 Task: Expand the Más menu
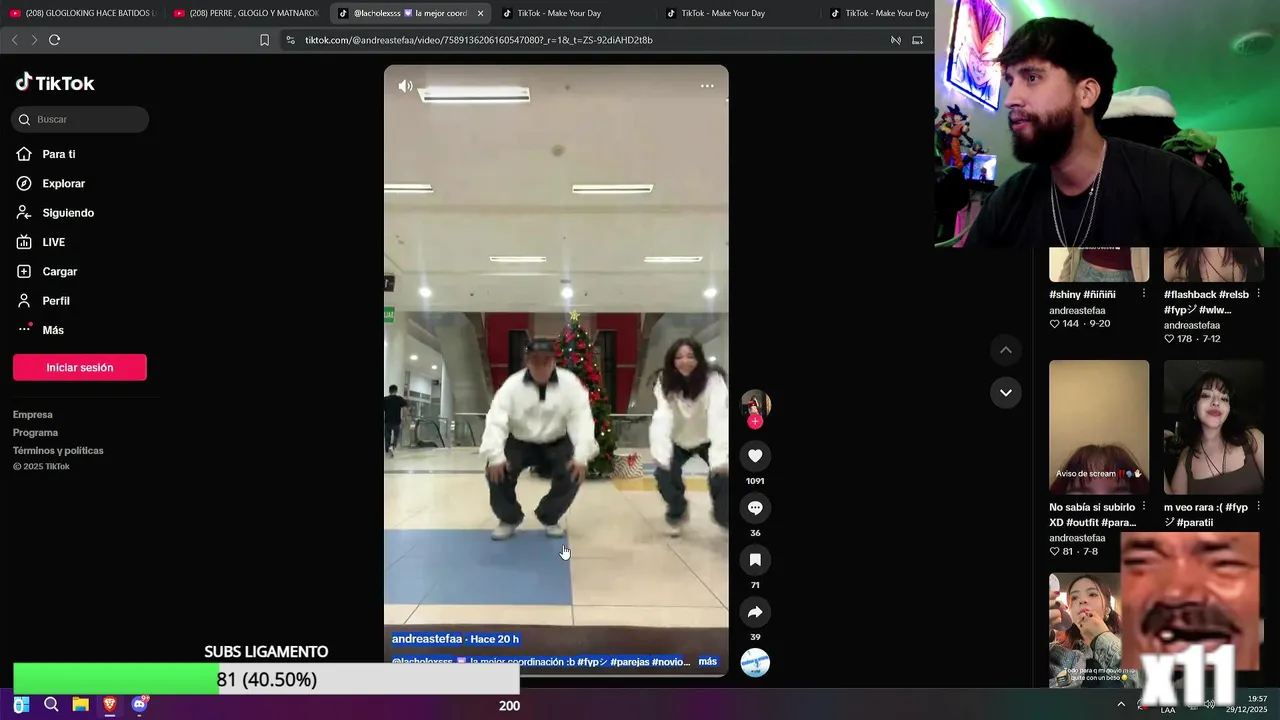click(x=52, y=330)
